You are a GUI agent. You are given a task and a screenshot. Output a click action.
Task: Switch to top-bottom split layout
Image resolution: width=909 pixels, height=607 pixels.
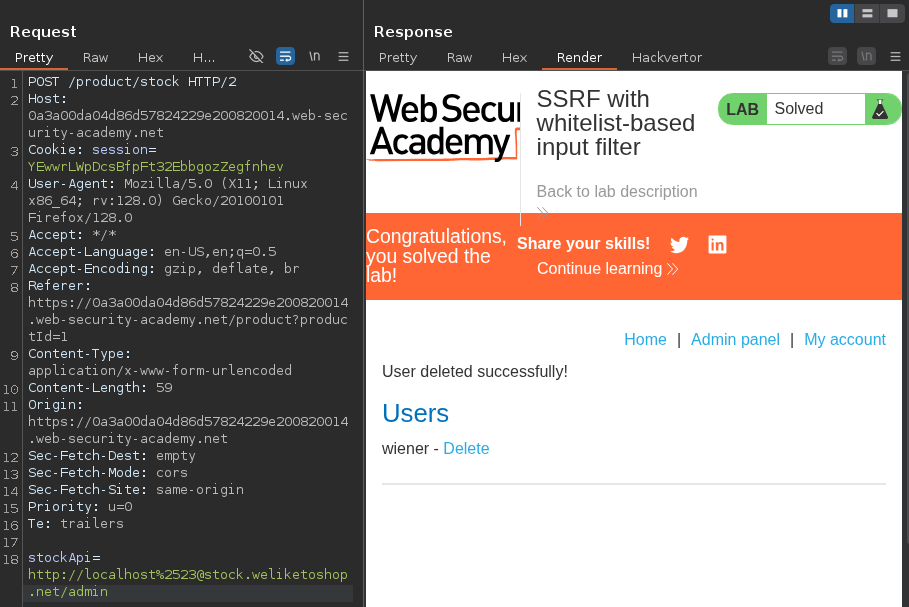point(867,13)
